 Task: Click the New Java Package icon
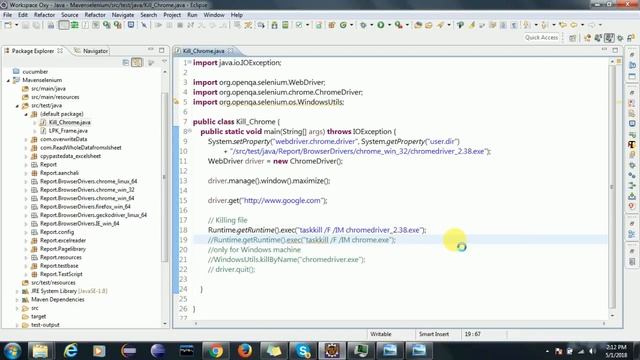coord(331,25)
